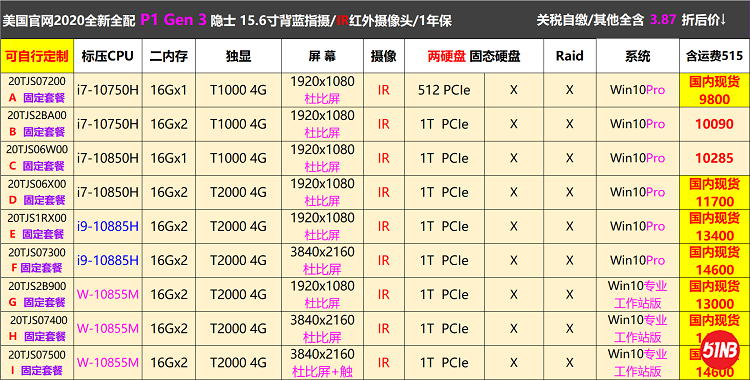Click 'Win10专业 工作站版' in row G

pos(638,295)
